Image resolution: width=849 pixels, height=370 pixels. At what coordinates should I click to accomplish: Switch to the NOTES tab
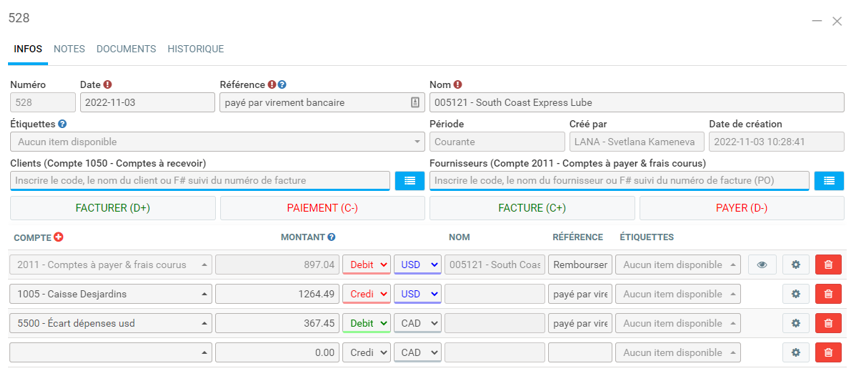tap(69, 49)
